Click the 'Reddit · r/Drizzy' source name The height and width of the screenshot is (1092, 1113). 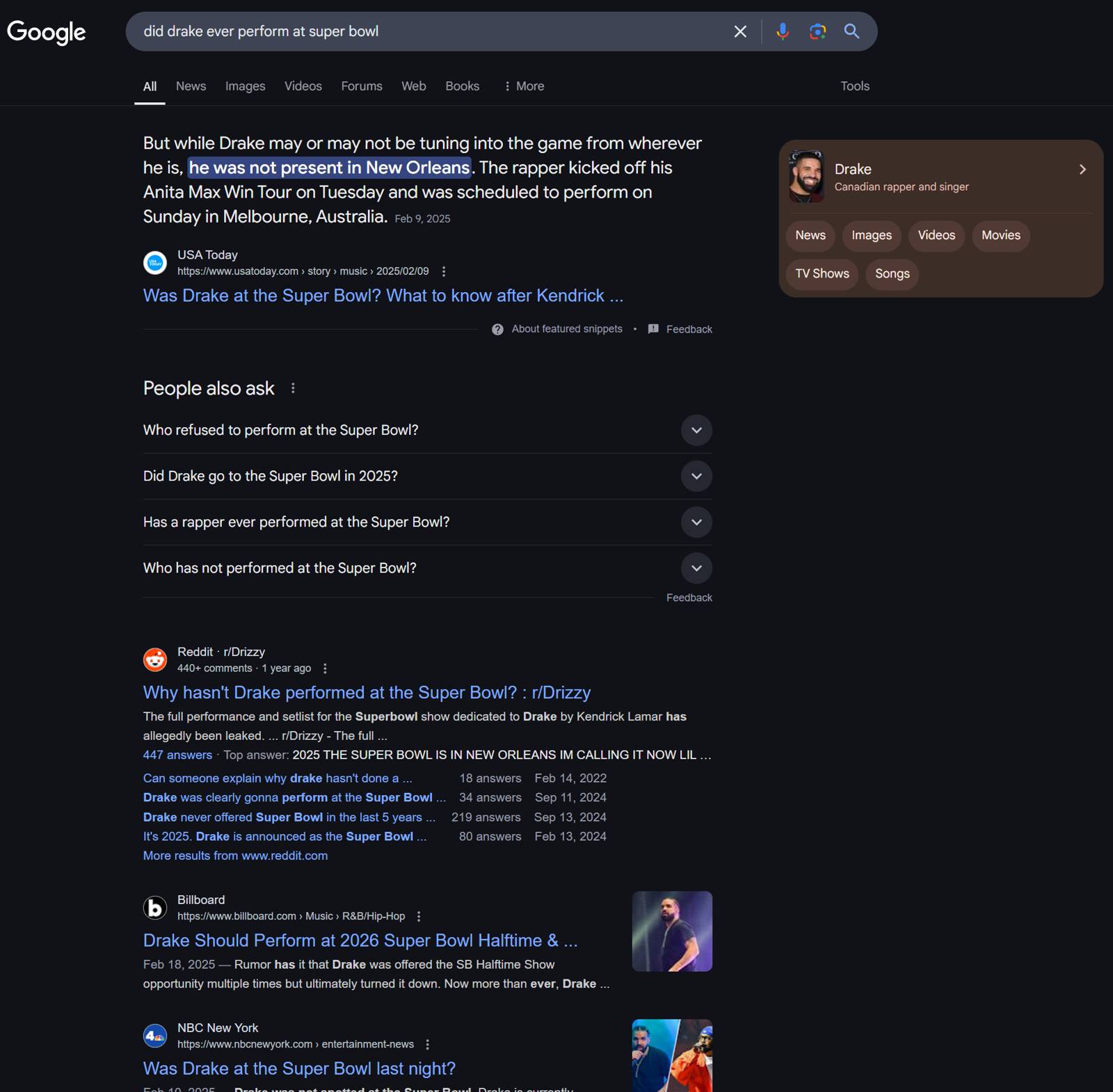(x=221, y=652)
